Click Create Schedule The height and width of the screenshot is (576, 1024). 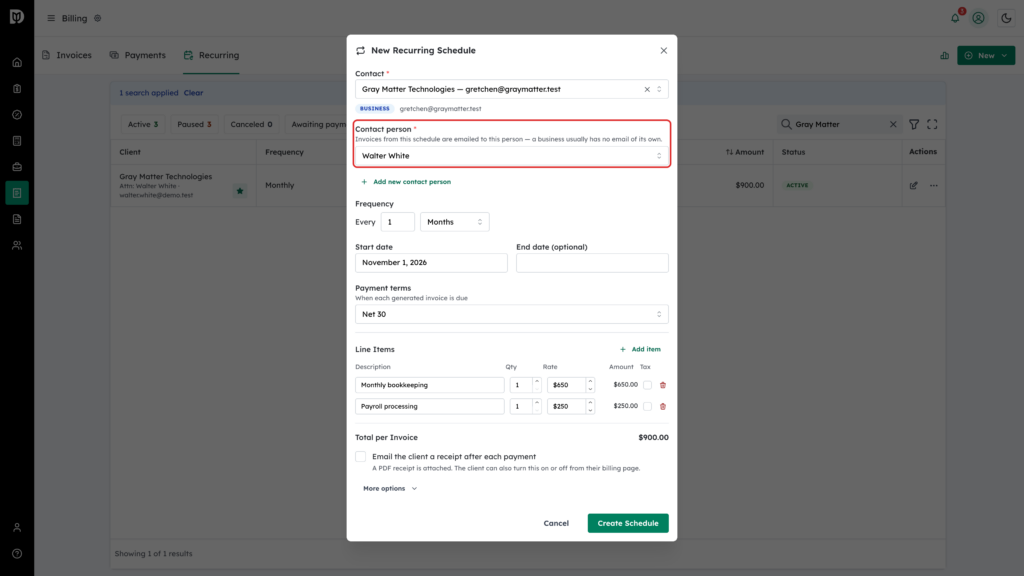[x=628, y=523]
